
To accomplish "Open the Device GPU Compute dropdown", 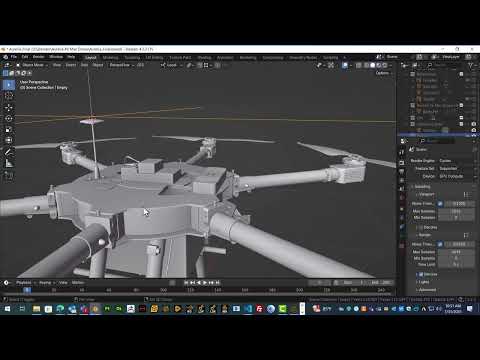I will point(455,176).
